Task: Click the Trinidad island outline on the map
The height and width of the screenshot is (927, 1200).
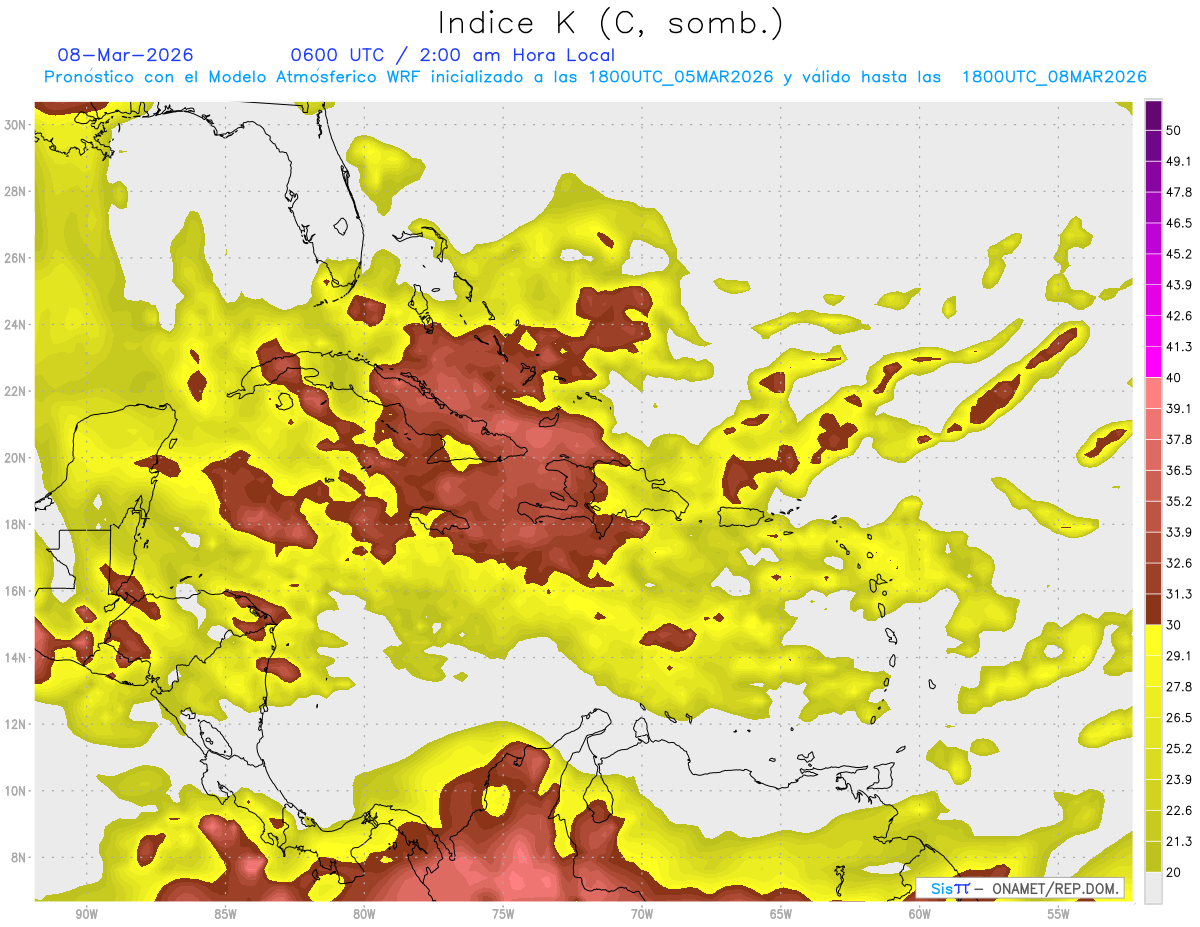Action: 880,776
